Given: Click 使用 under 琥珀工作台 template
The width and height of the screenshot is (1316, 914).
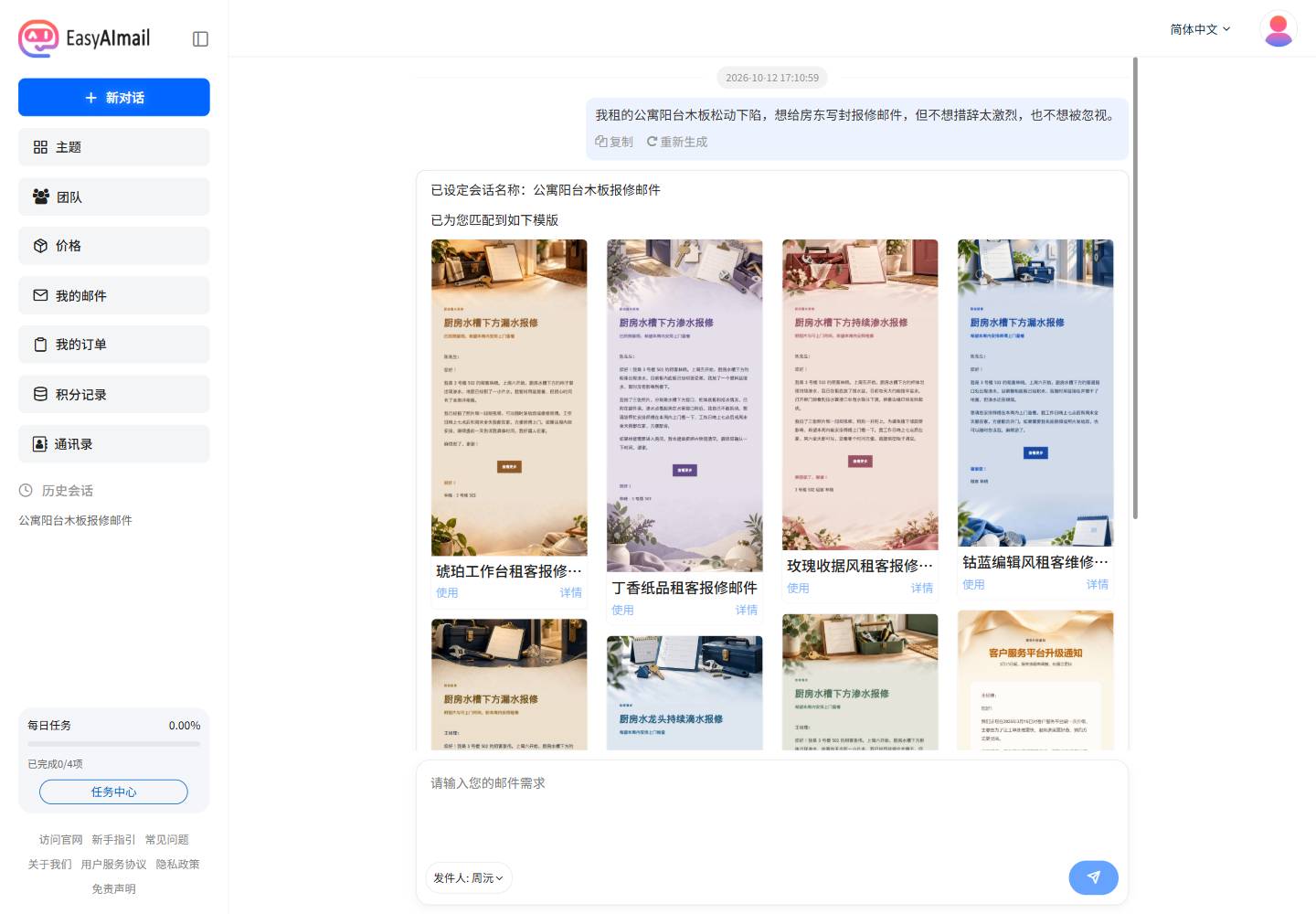Looking at the screenshot, I should coord(447,592).
